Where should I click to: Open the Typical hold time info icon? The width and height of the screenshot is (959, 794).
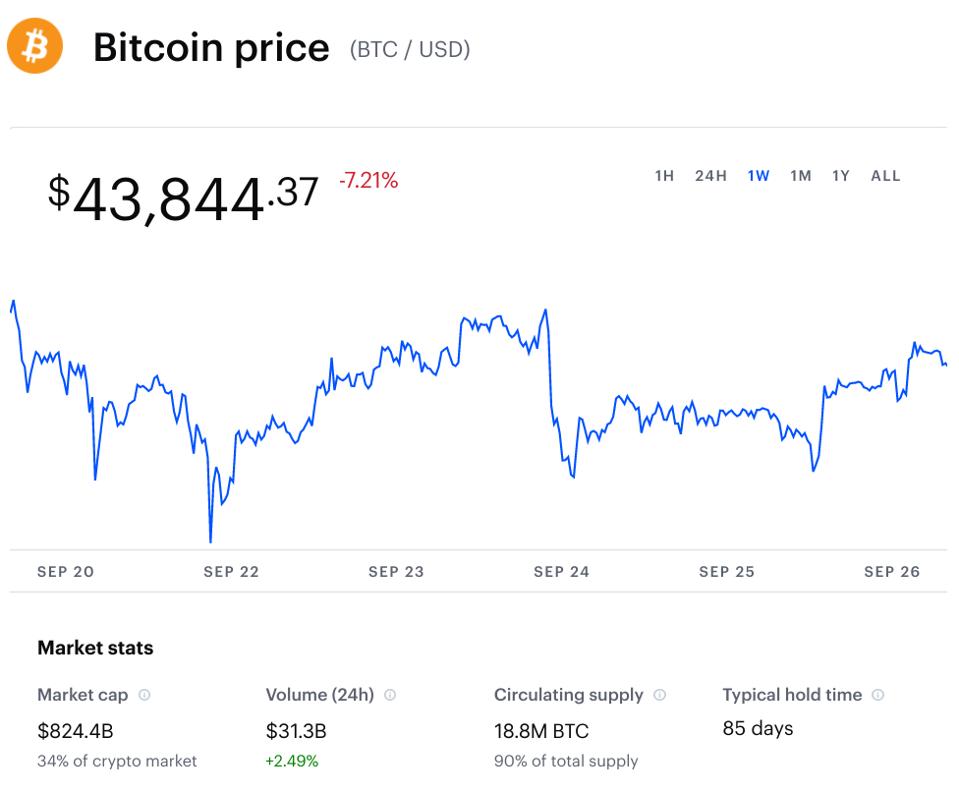coord(878,695)
